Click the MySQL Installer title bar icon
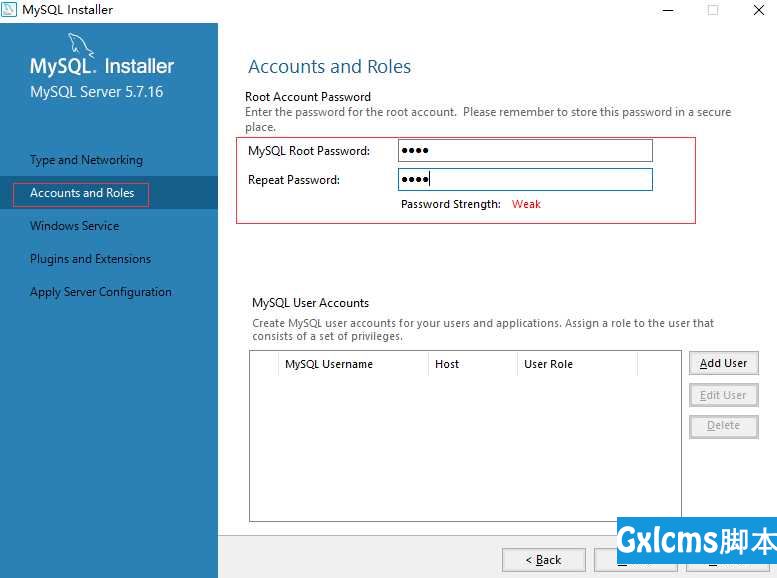The image size is (777, 578). click(x=9, y=9)
